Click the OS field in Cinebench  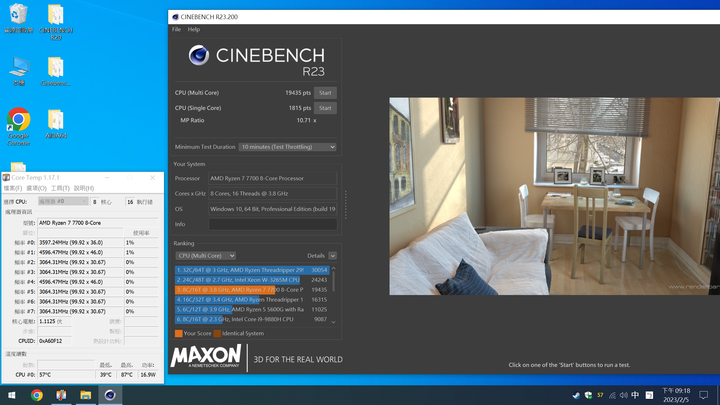(273, 209)
